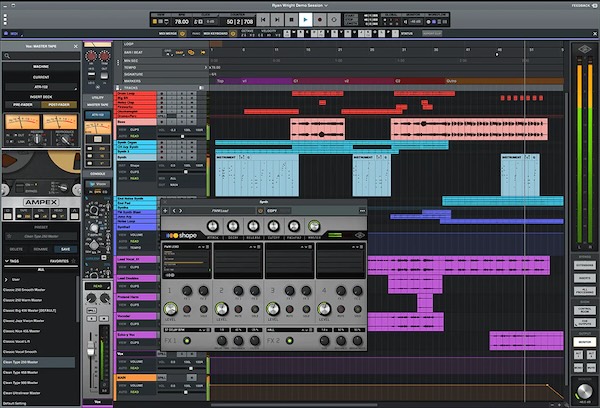Click the RENAME preset button
This screenshot has width=600, height=408.
pos(41,249)
